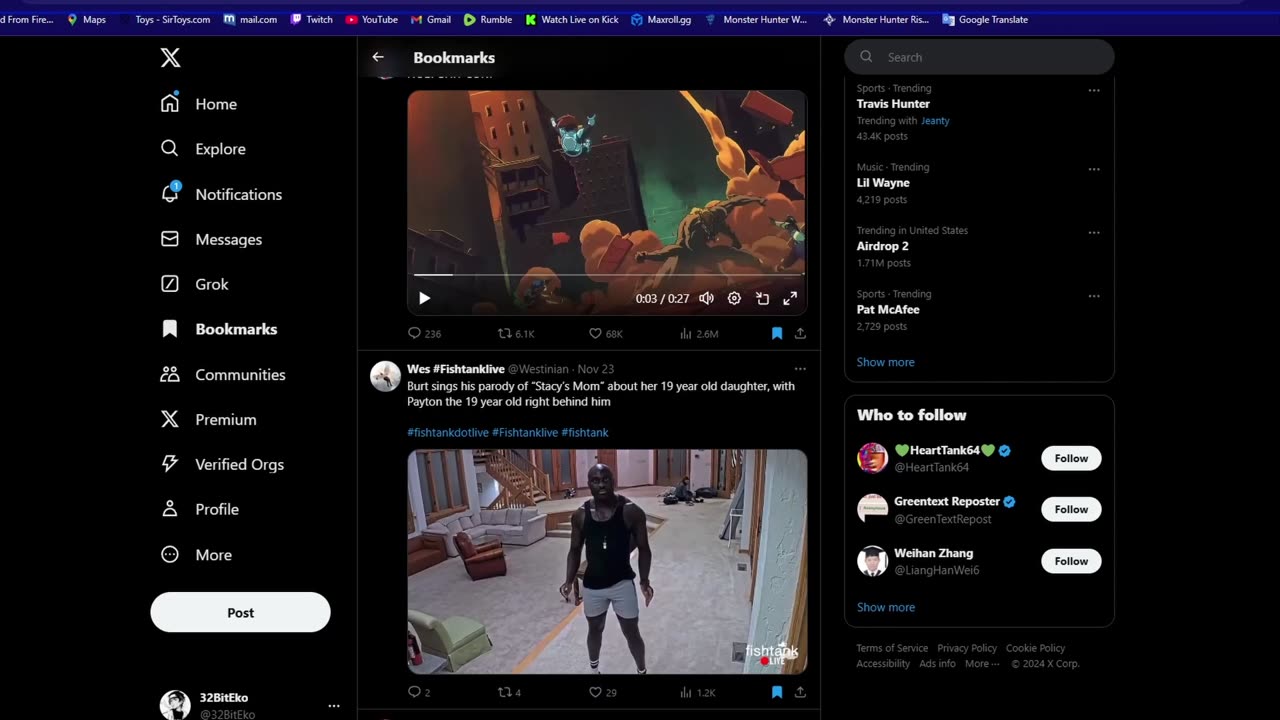The image size is (1280, 720).
Task: Open Jeanty trending link
Action: pyautogui.click(x=935, y=121)
